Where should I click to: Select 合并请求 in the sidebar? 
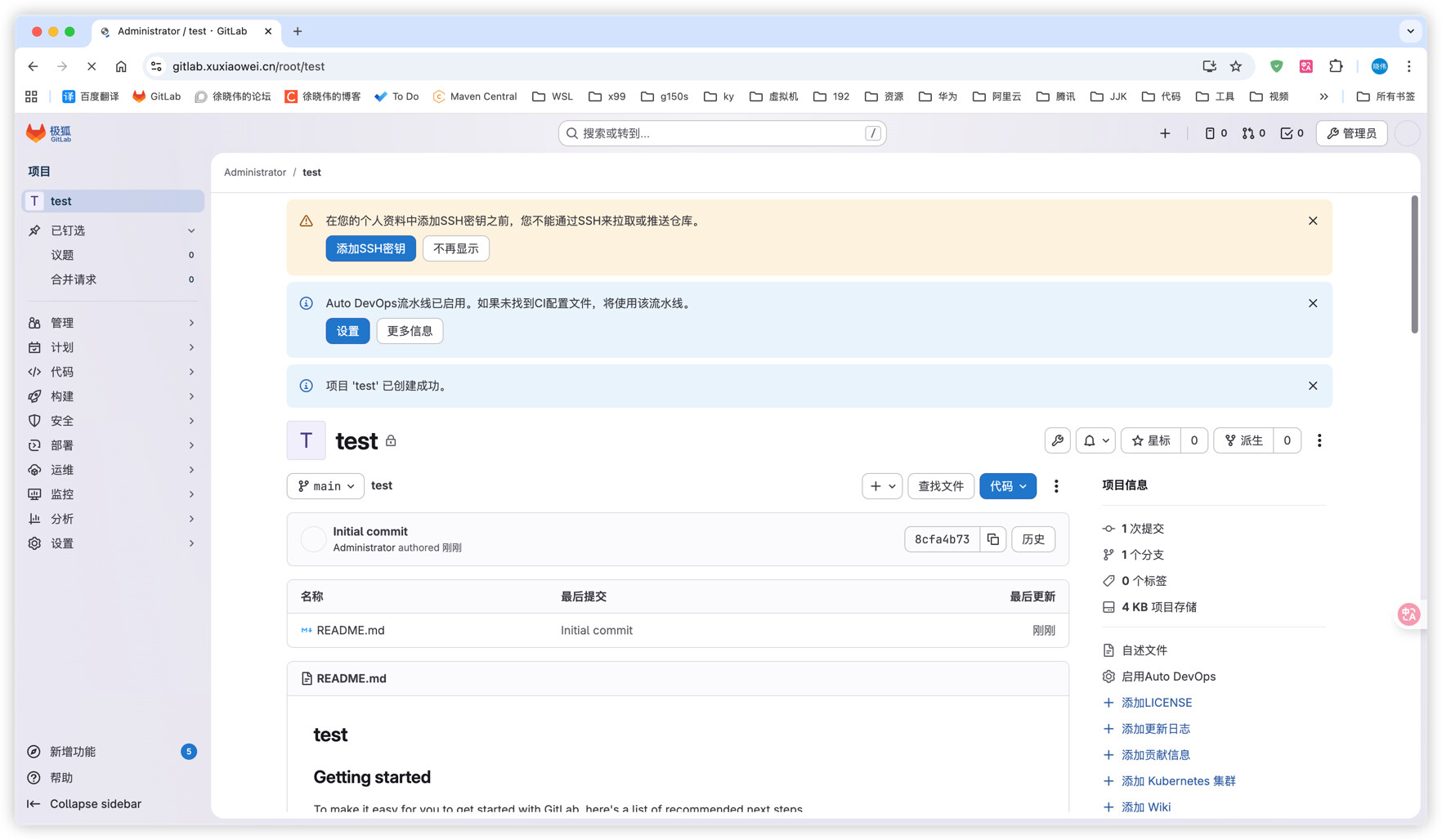click(x=74, y=279)
